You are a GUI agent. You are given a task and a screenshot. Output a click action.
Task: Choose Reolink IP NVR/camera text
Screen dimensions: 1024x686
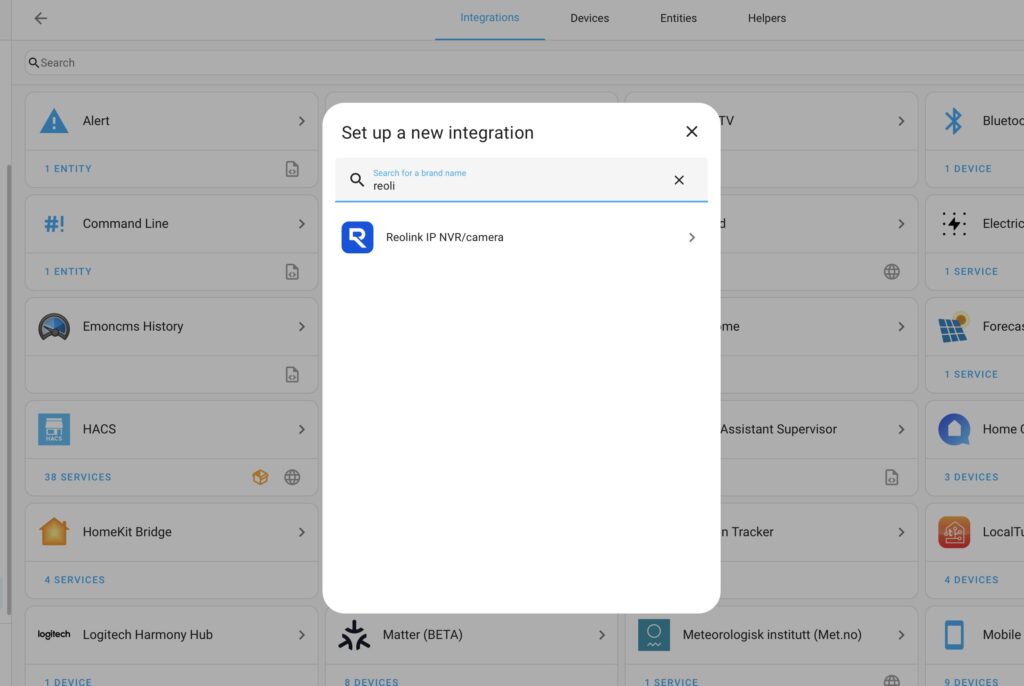point(444,237)
